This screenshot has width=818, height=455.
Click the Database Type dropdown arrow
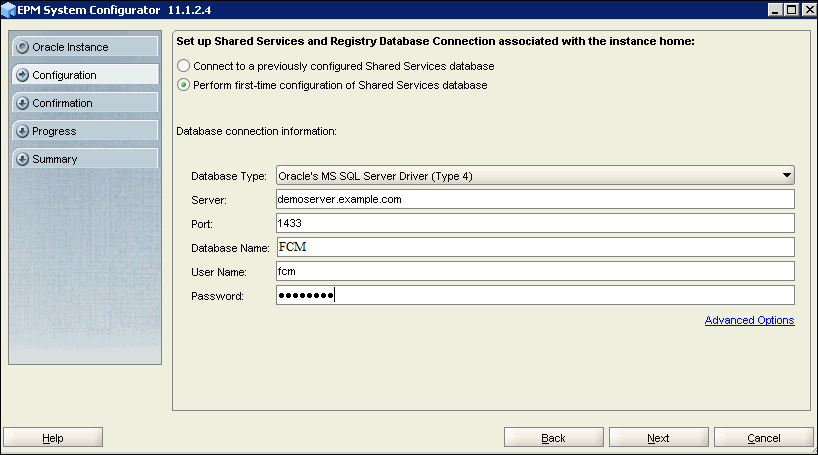pyautogui.click(x=787, y=176)
